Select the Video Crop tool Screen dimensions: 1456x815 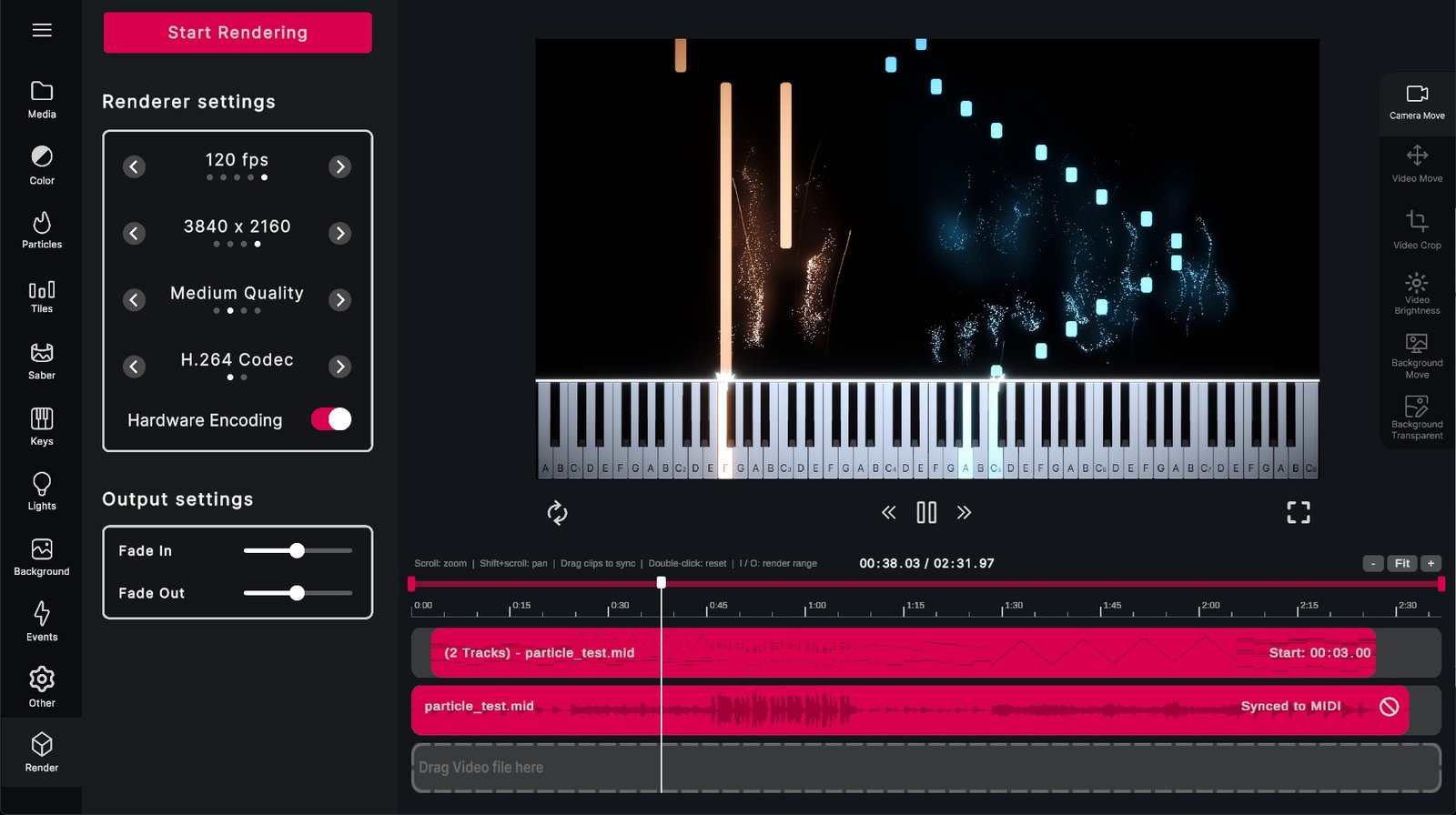click(1417, 230)
